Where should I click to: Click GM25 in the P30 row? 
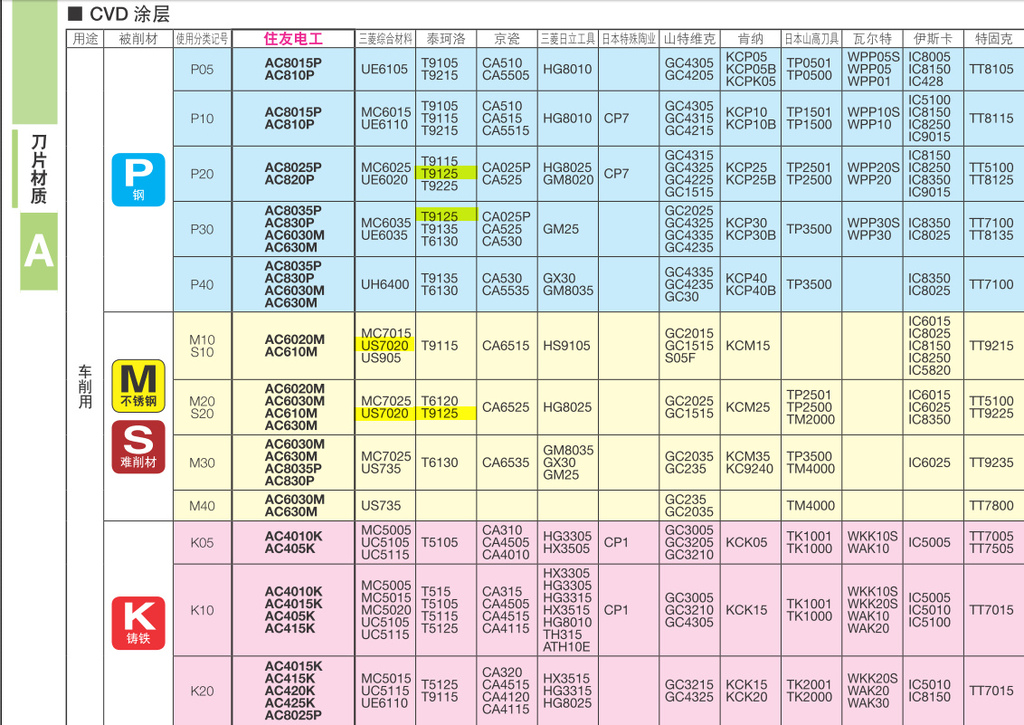tap(560, 229)
